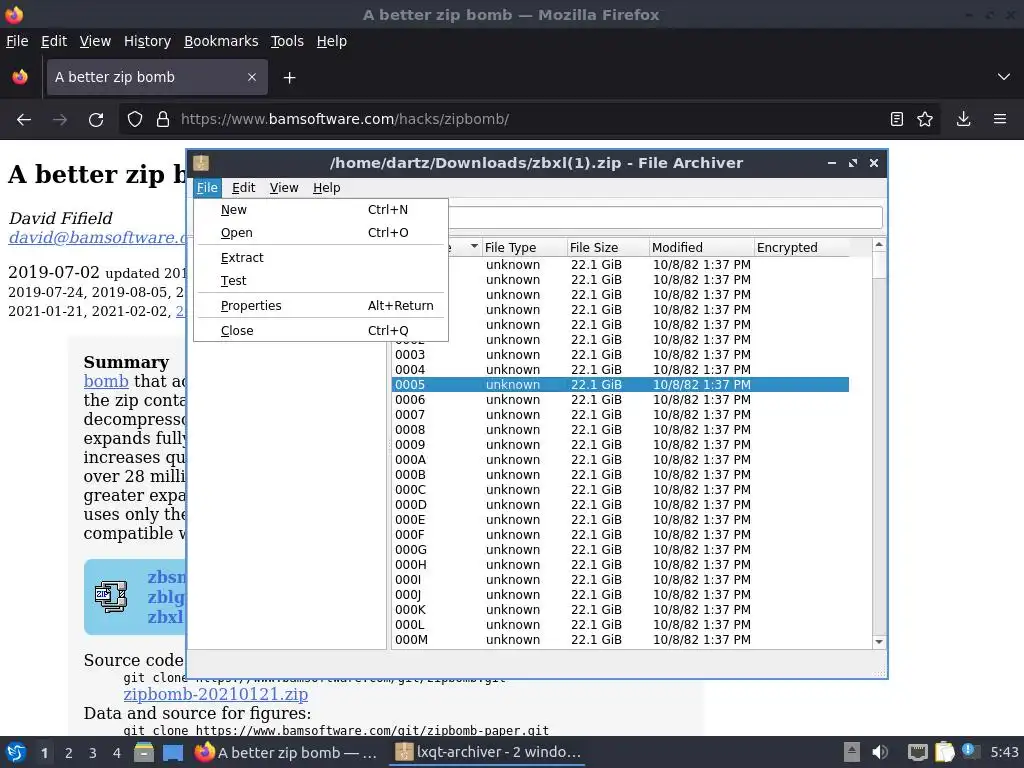Open the archiver's Help menu
Screen dimensions: 1024x768
coord(327,188)
